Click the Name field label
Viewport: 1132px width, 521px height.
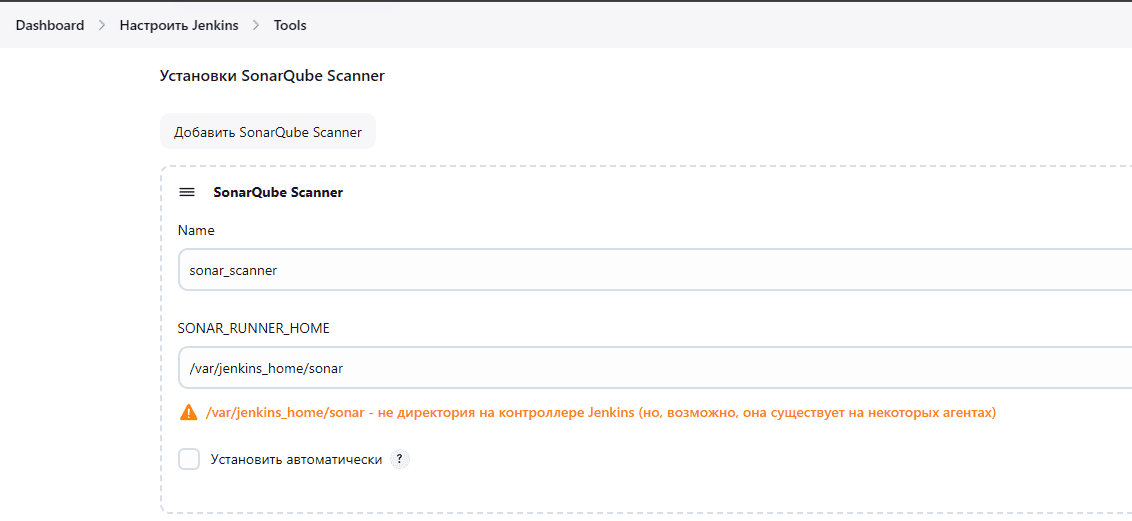coord(196,230)
